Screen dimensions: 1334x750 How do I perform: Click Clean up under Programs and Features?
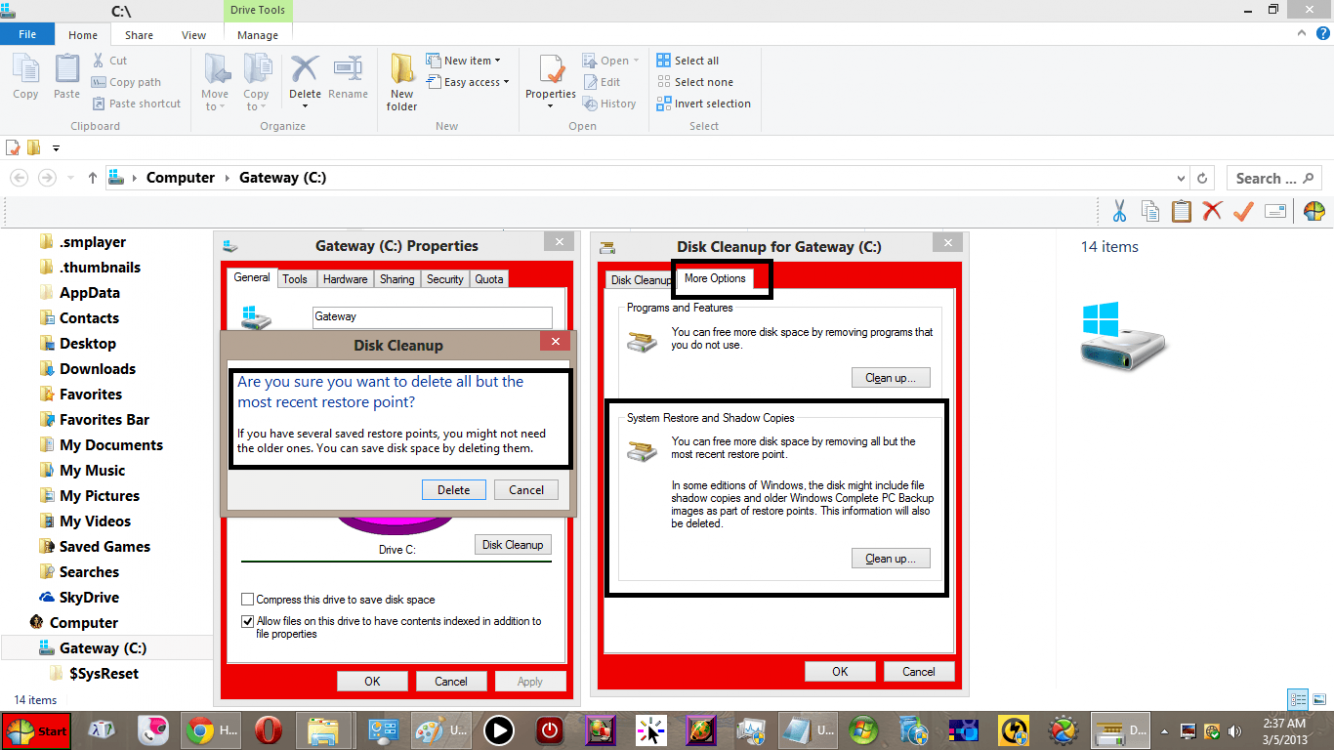tap(890, 378)
